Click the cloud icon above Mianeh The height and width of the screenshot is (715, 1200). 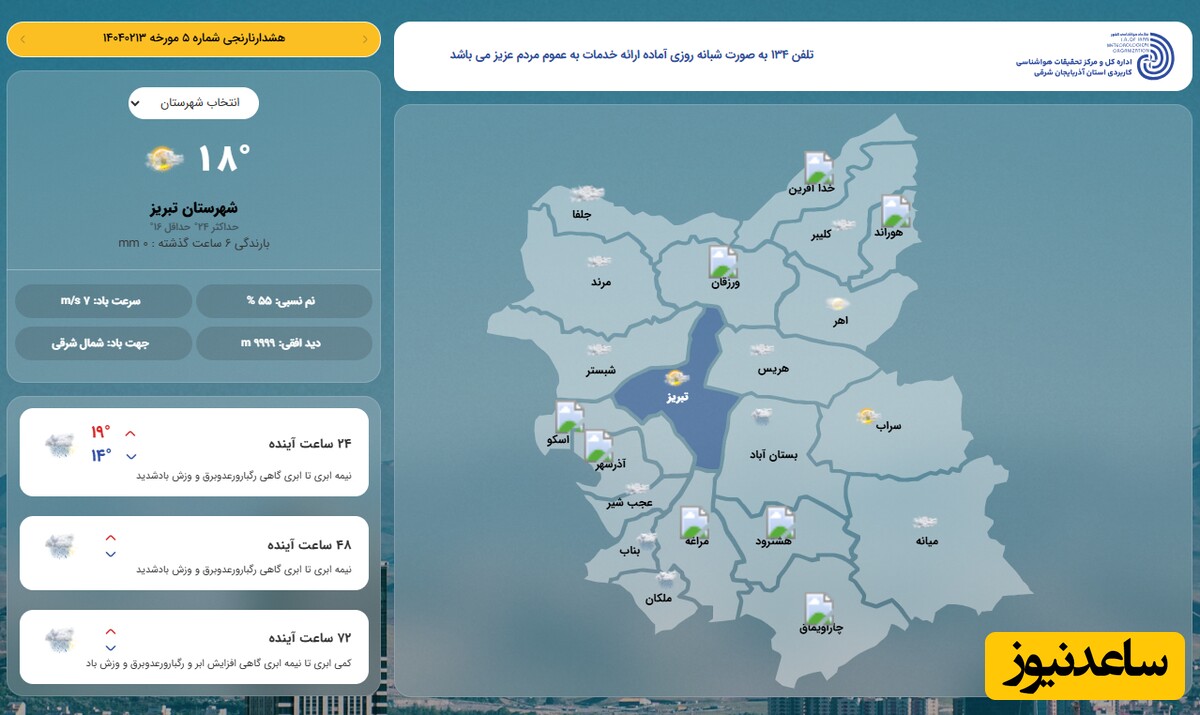tap(925, 522)
